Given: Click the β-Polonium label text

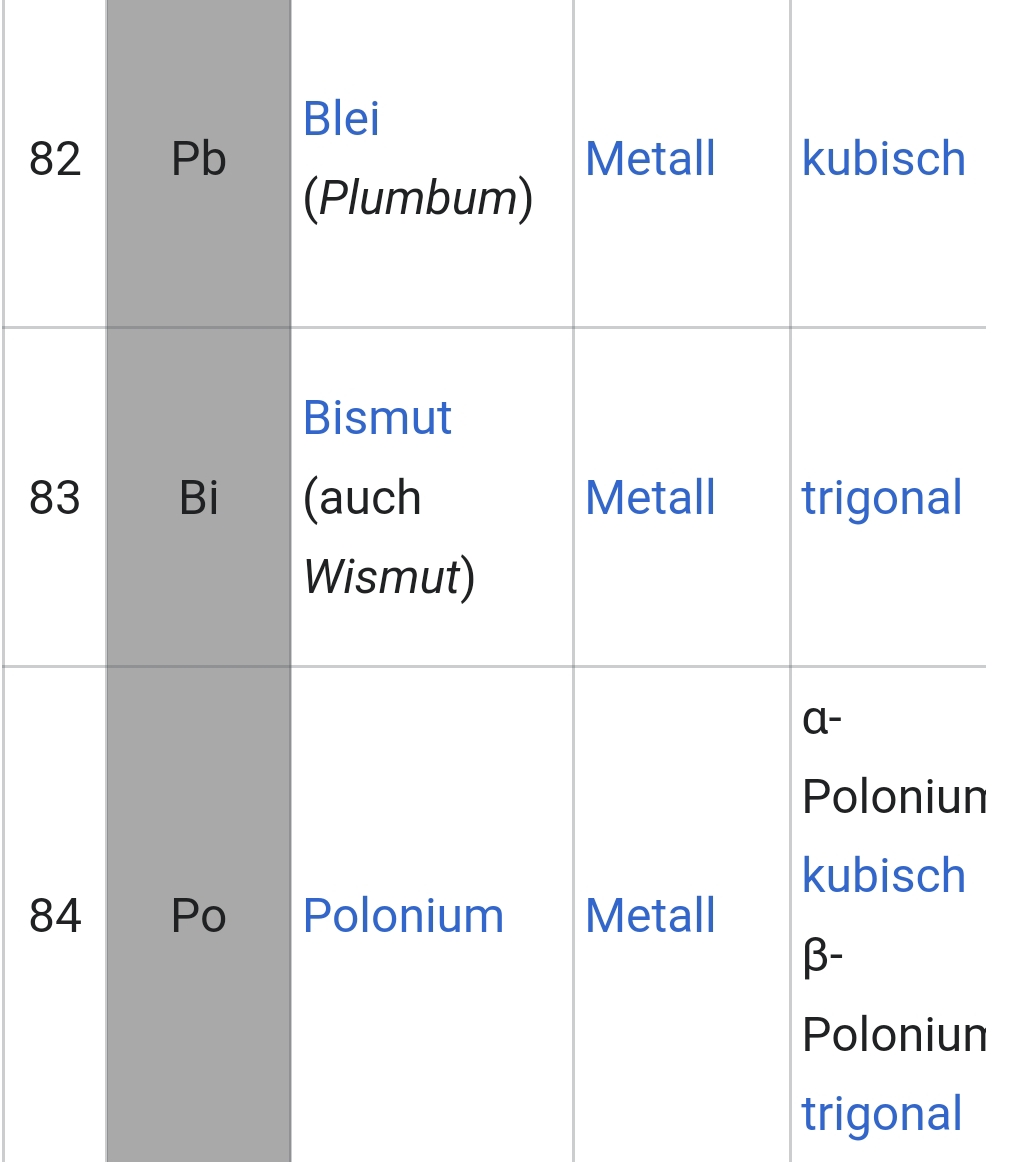Looking at the screenshot, I should 894,995.
